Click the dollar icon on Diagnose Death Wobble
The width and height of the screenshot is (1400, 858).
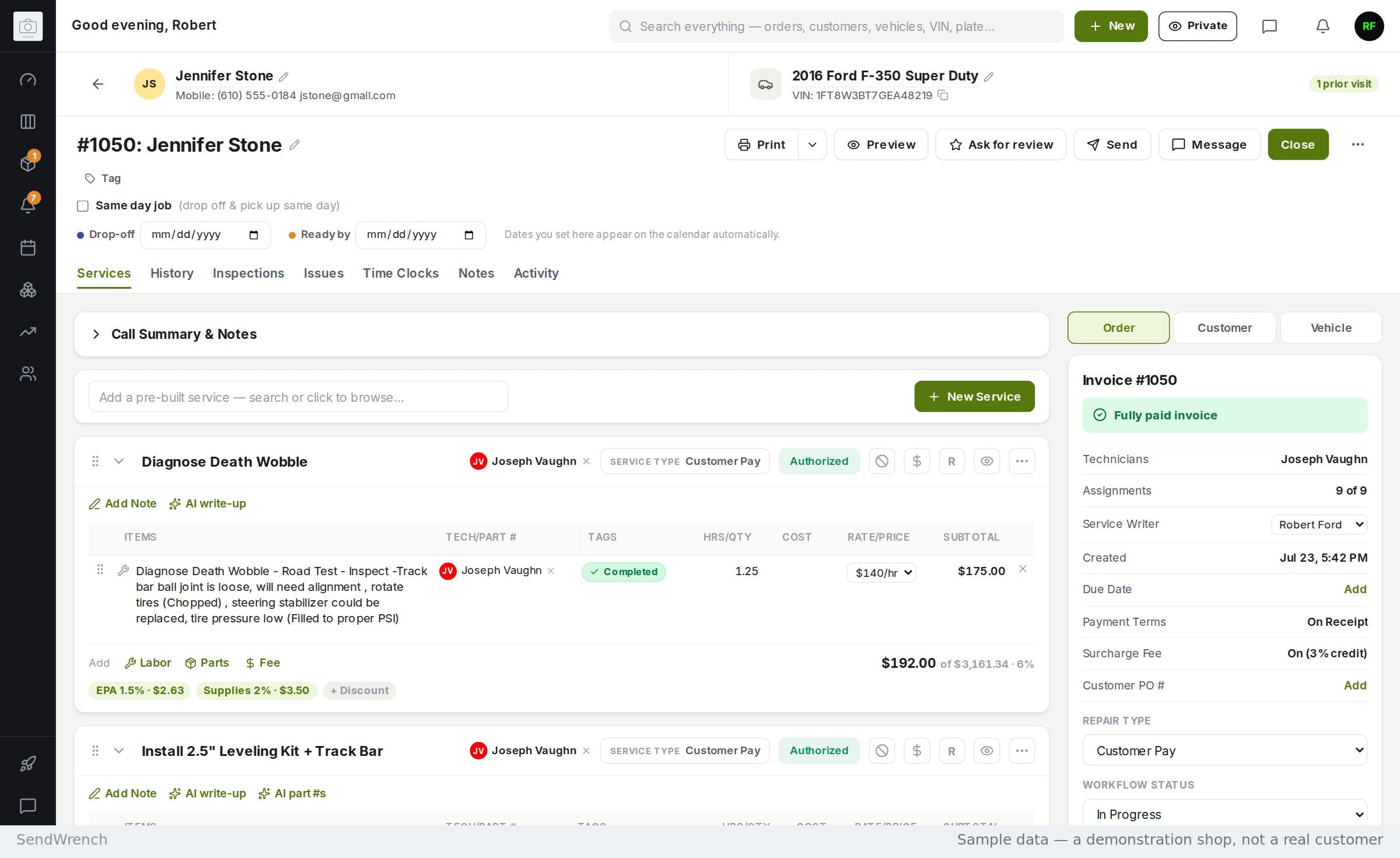point(916,461)
